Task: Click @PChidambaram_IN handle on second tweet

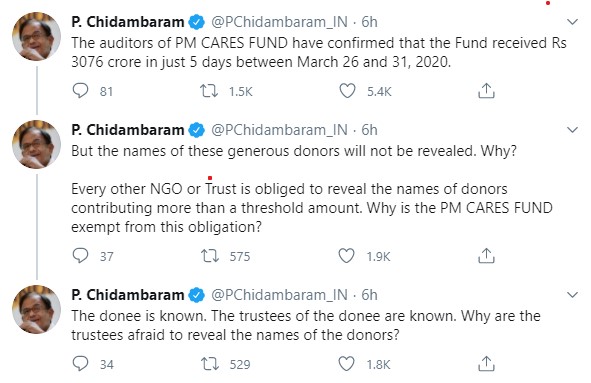Action: click(x=279, y=130)
